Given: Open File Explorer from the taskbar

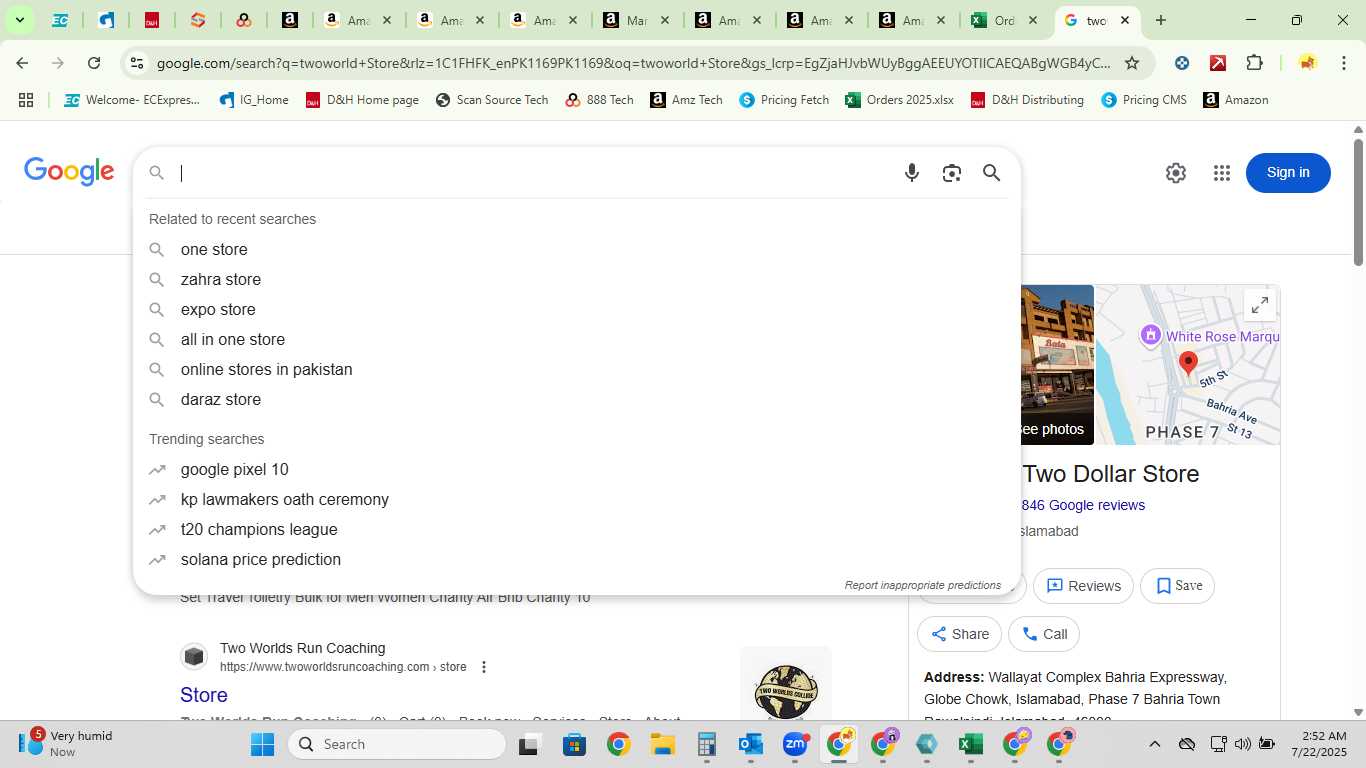Looking at the screenshot, I should 662,744.
